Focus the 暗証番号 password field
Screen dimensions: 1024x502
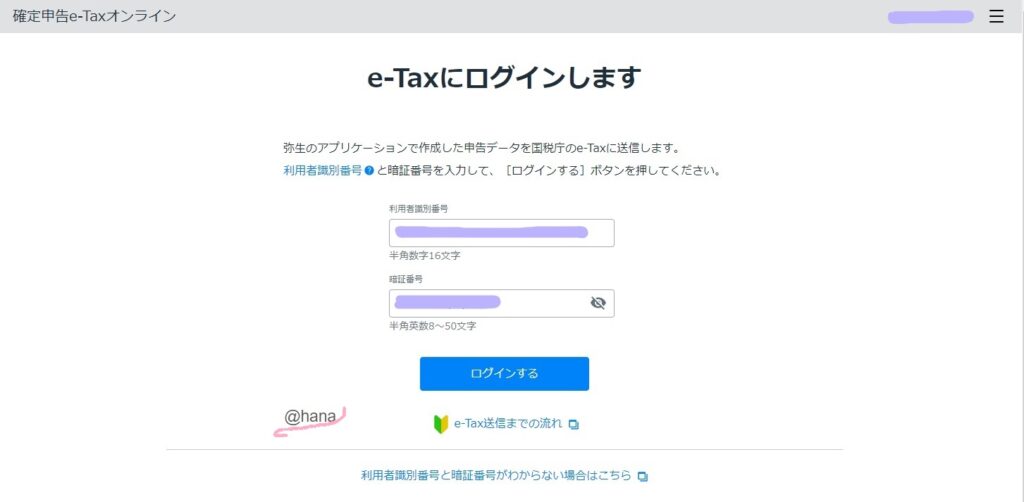coord(502,304)
